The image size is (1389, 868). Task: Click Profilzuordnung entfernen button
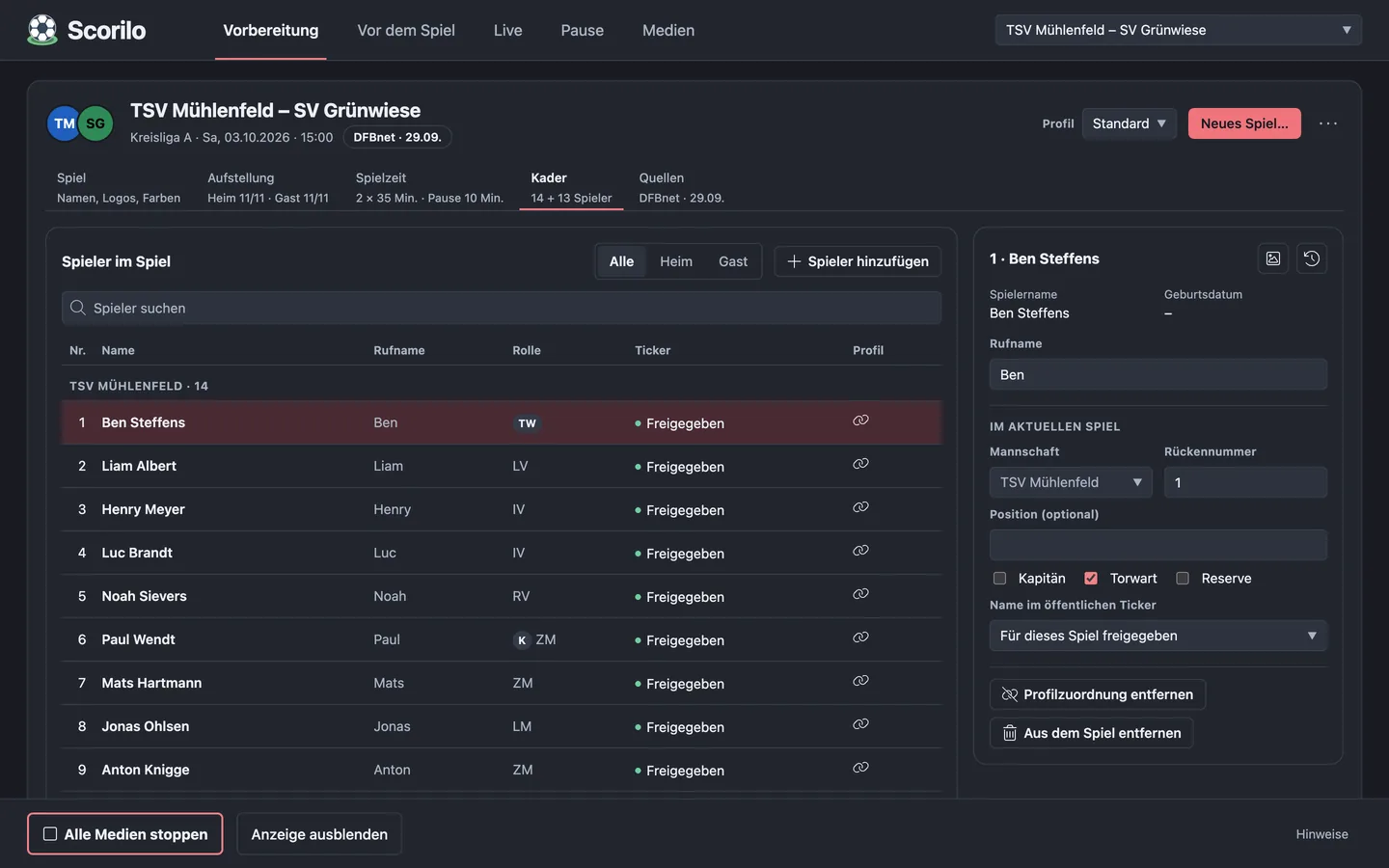click(1098, 694)
